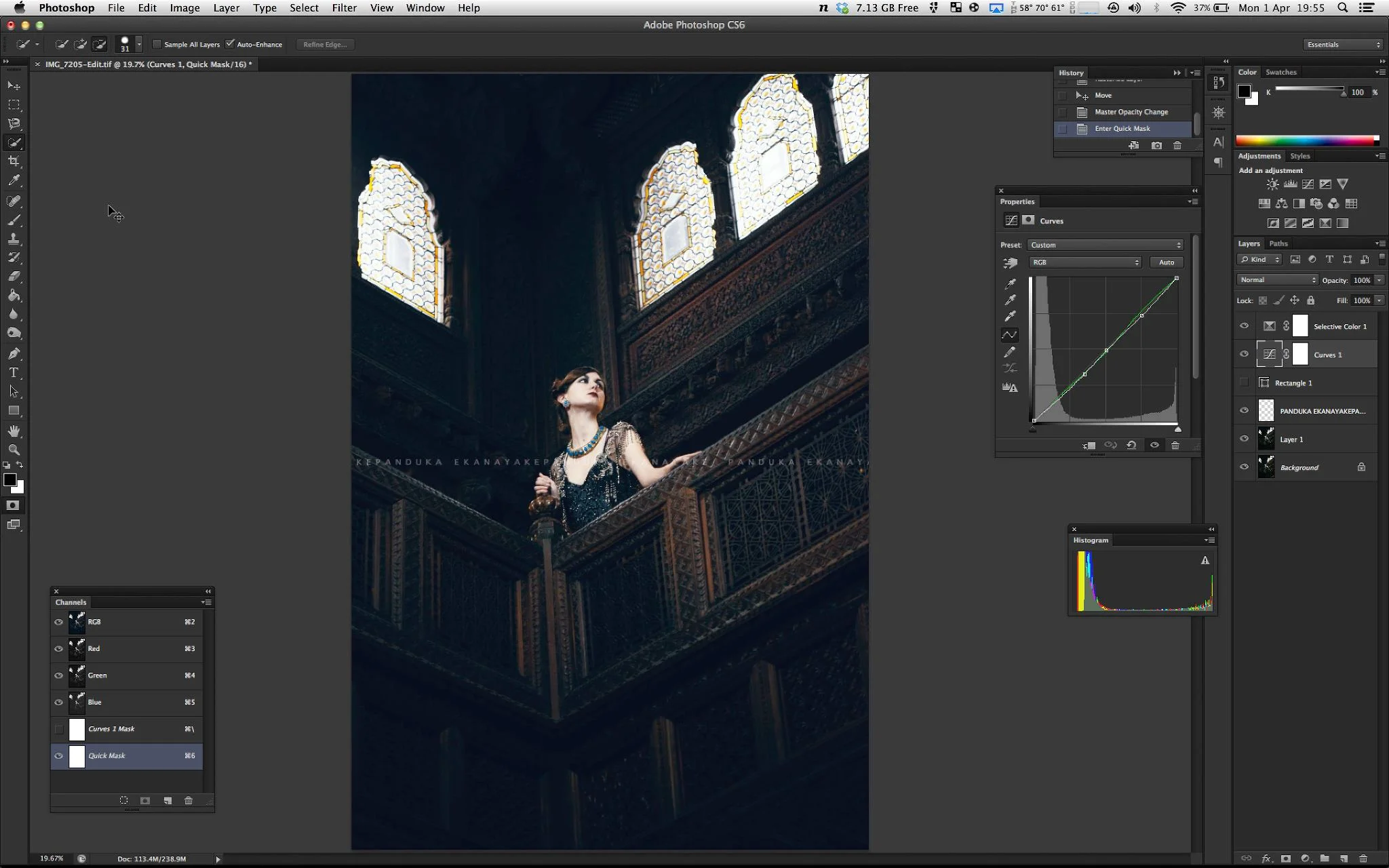Click the foreground color swatch in toolbox
The image size is (1389, 868).
tap(9, 480)
